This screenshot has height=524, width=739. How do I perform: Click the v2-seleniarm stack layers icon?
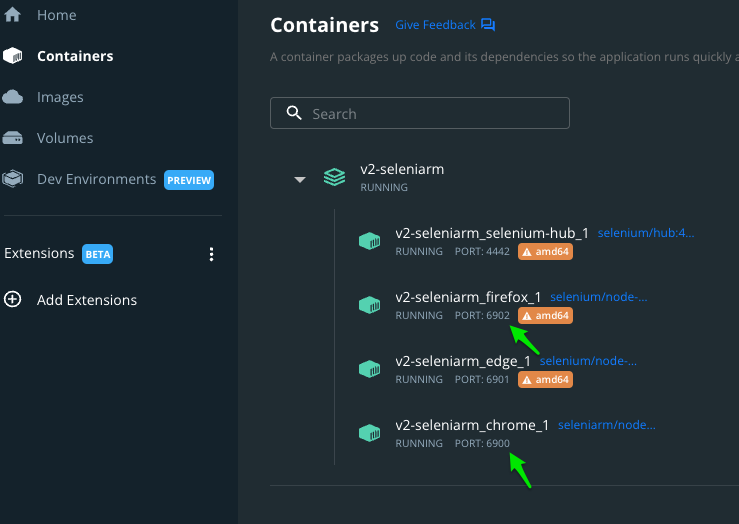tap(334, 177)
